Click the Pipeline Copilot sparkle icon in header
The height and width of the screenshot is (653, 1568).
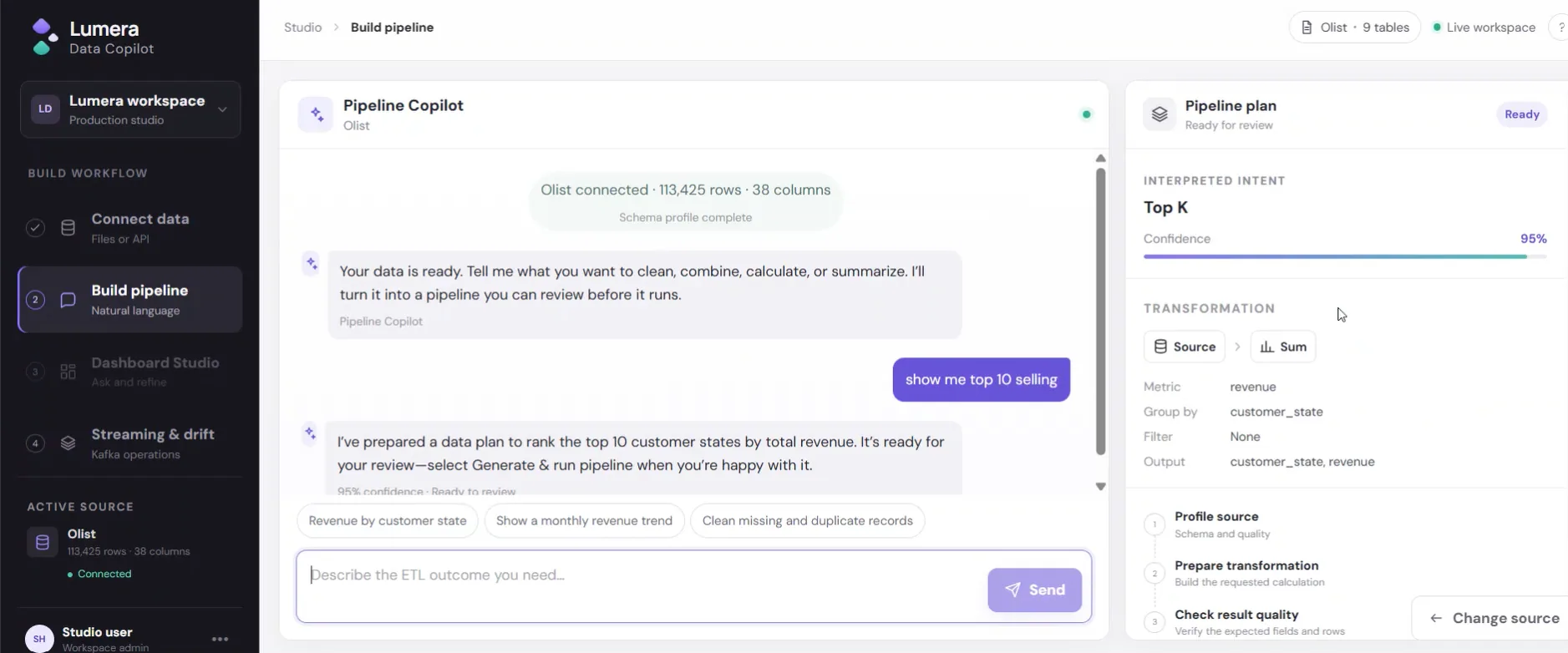316,114
